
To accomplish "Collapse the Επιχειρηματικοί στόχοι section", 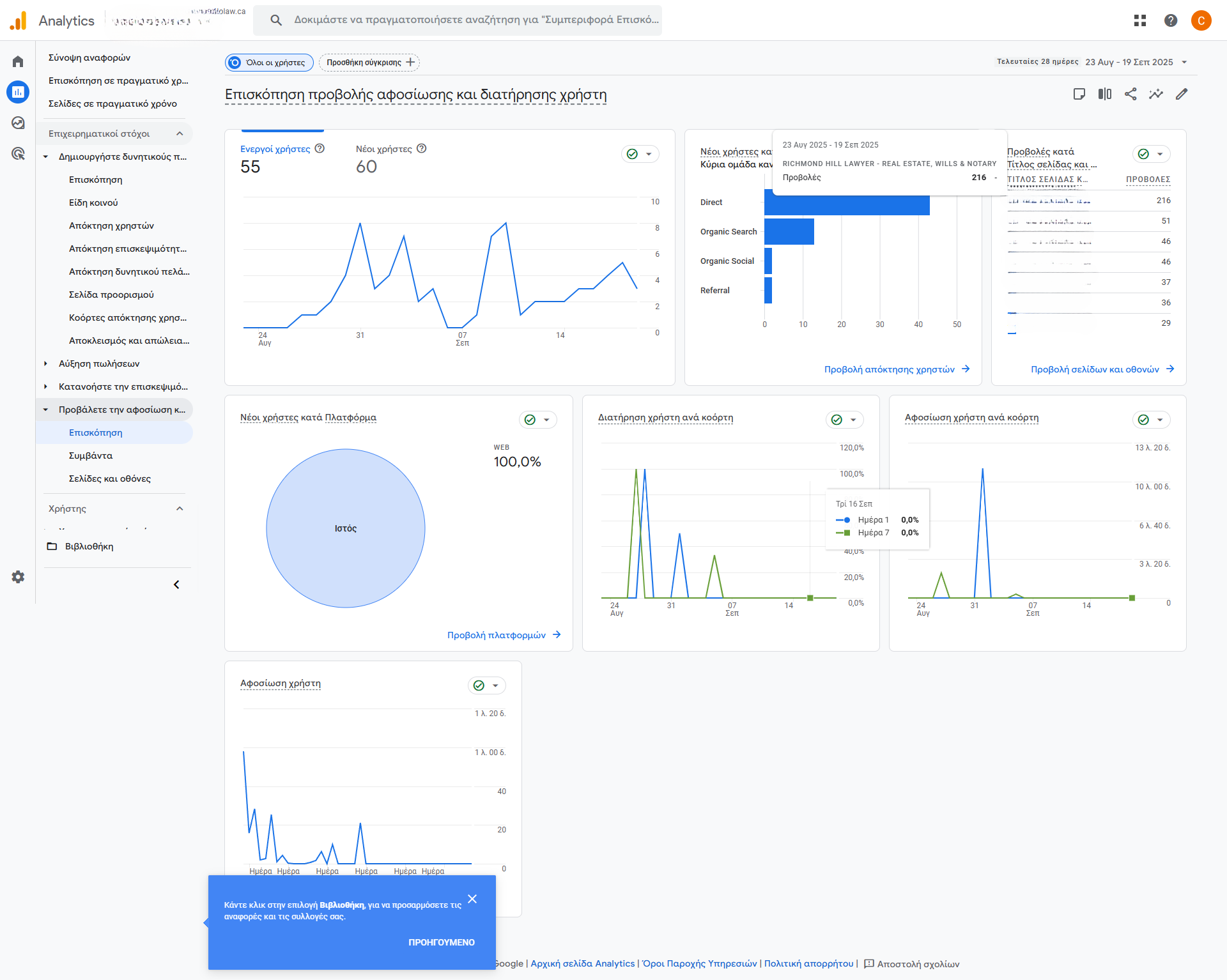I will pyautogui.click(x=180, y=133).
